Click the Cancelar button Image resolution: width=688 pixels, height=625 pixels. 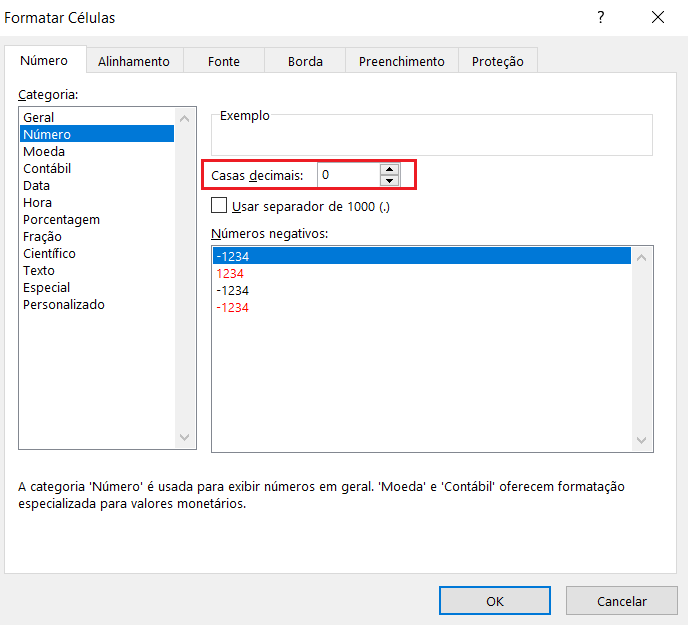(622, 601)
